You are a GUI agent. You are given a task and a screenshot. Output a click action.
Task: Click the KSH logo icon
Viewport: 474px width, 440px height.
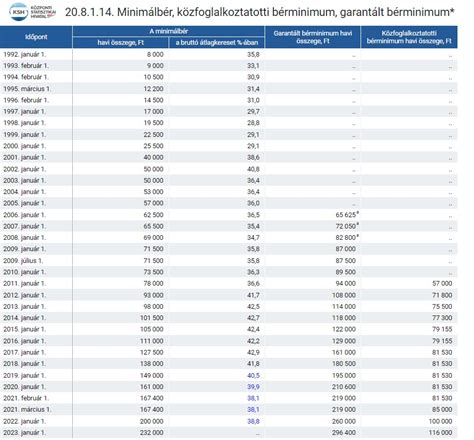(x=19, y=12)
